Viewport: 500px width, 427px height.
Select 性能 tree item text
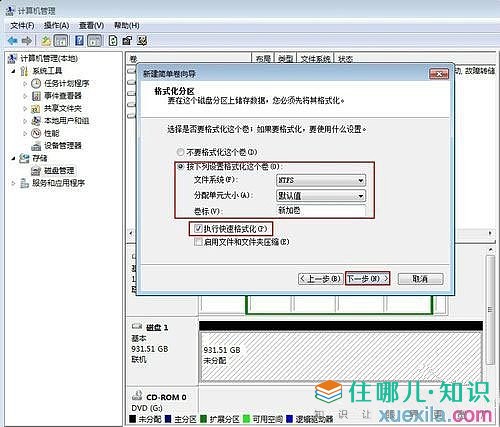pos(52,133)
